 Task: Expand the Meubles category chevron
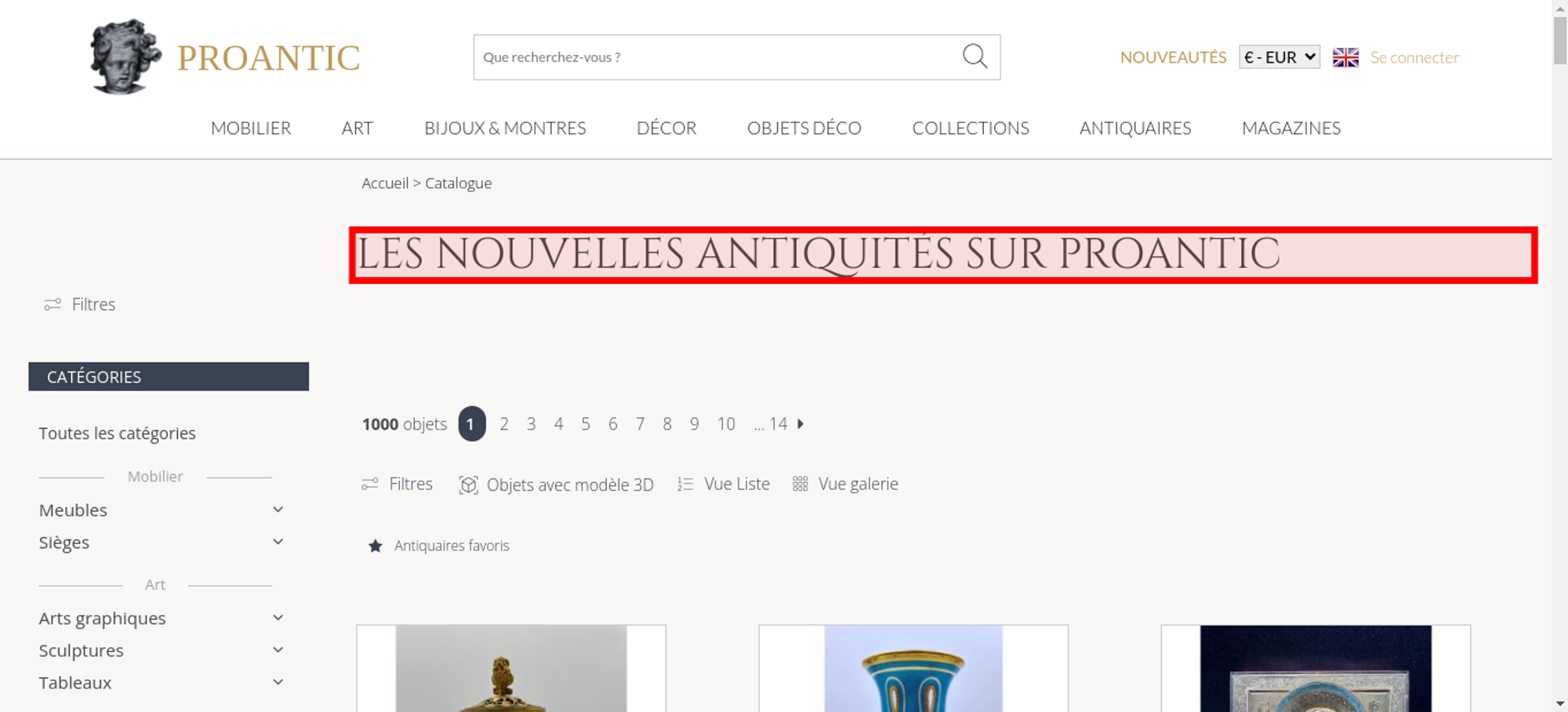click(278, 510)
